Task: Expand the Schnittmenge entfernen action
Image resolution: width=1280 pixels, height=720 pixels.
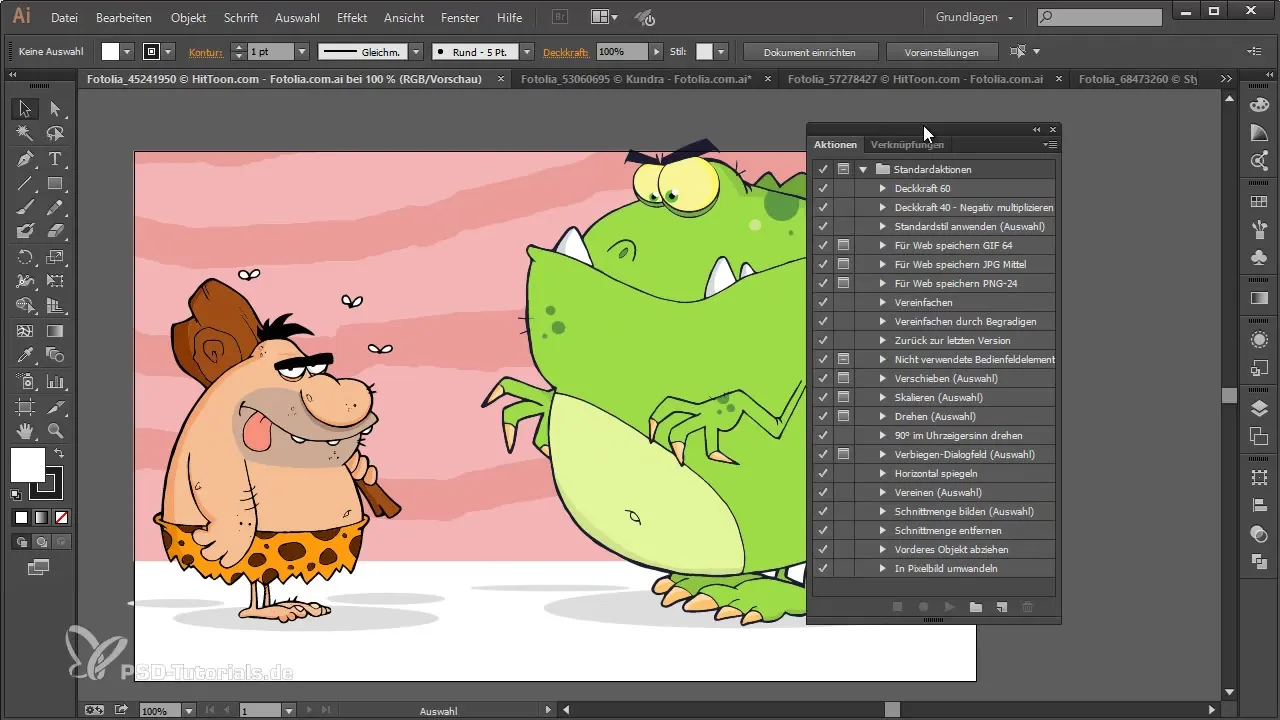Action: [883, 530]
